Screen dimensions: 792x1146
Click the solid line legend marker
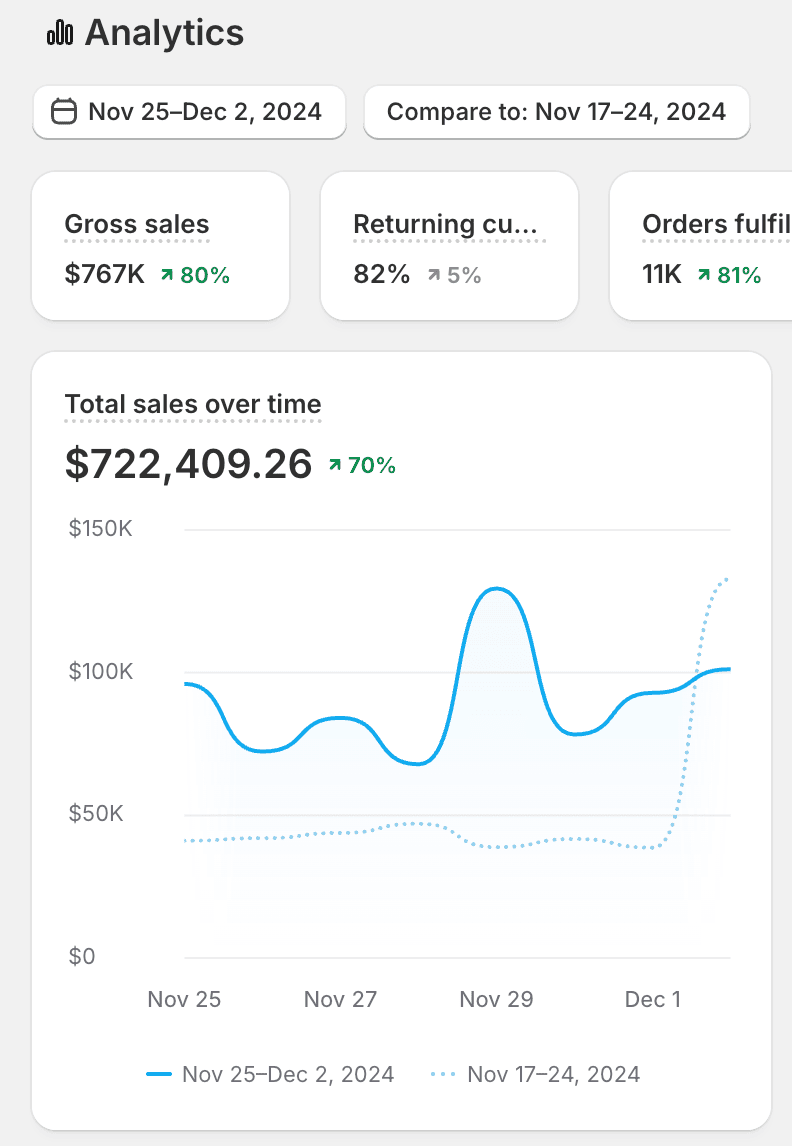pyautogui.click(x=159, y=1075)
